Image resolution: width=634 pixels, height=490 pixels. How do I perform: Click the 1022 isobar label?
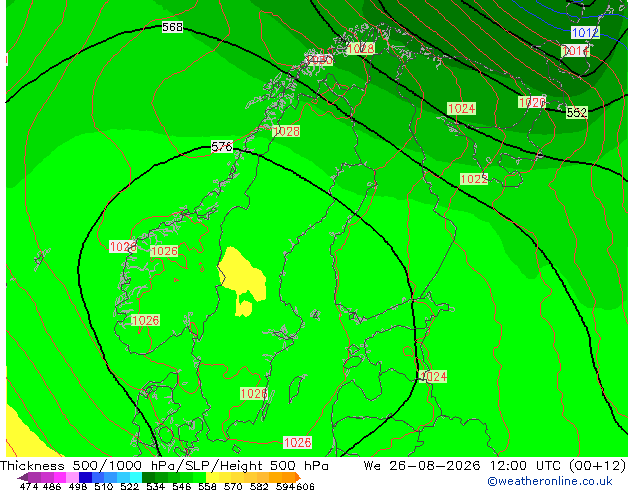[474, 179]
